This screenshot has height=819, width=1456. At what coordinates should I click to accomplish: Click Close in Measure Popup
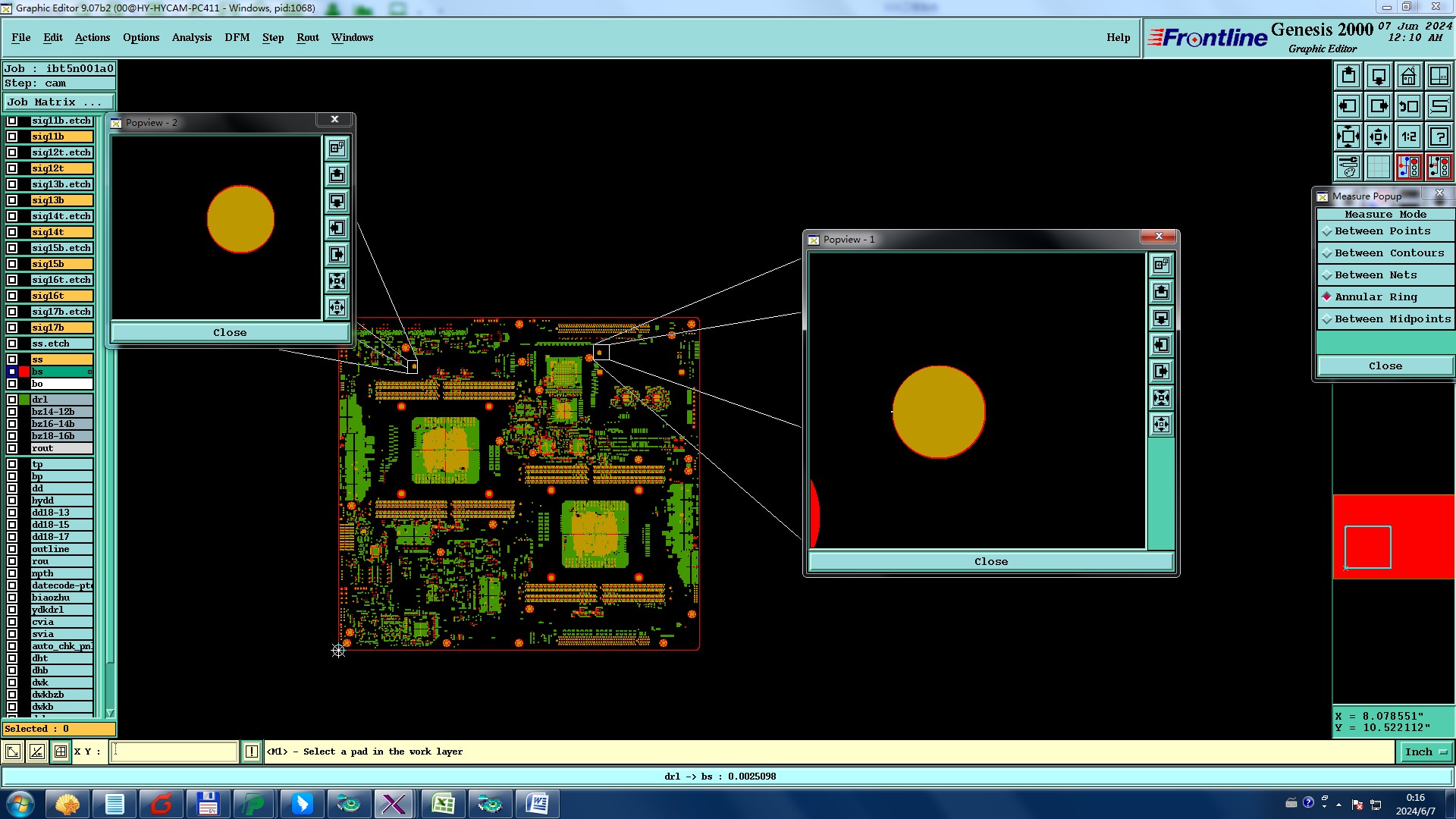pos(1385,366)
